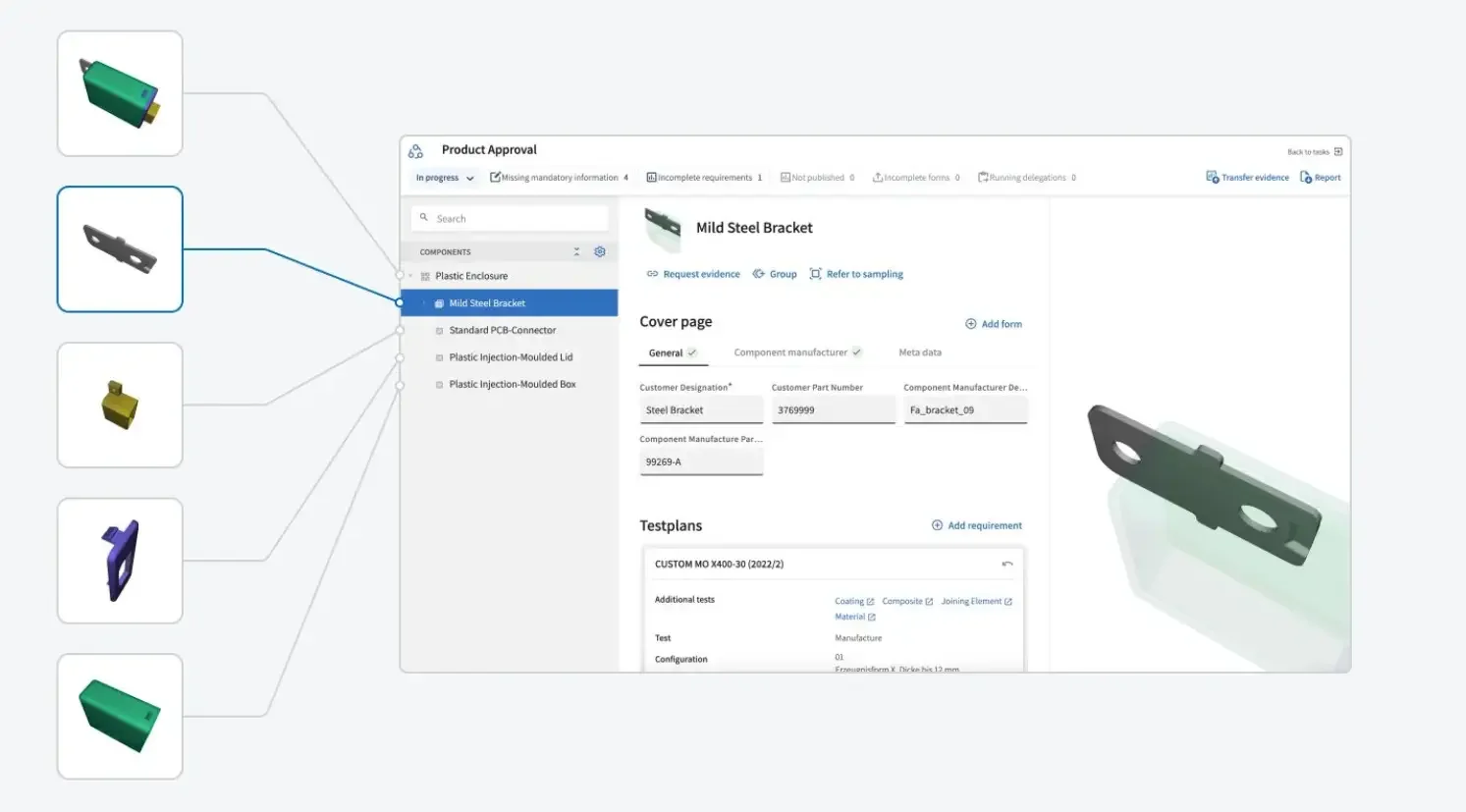Screen dimensions: 1466x812
Task: Click the Plastic Injection-Moulded Box component icon
Action: 439,385
